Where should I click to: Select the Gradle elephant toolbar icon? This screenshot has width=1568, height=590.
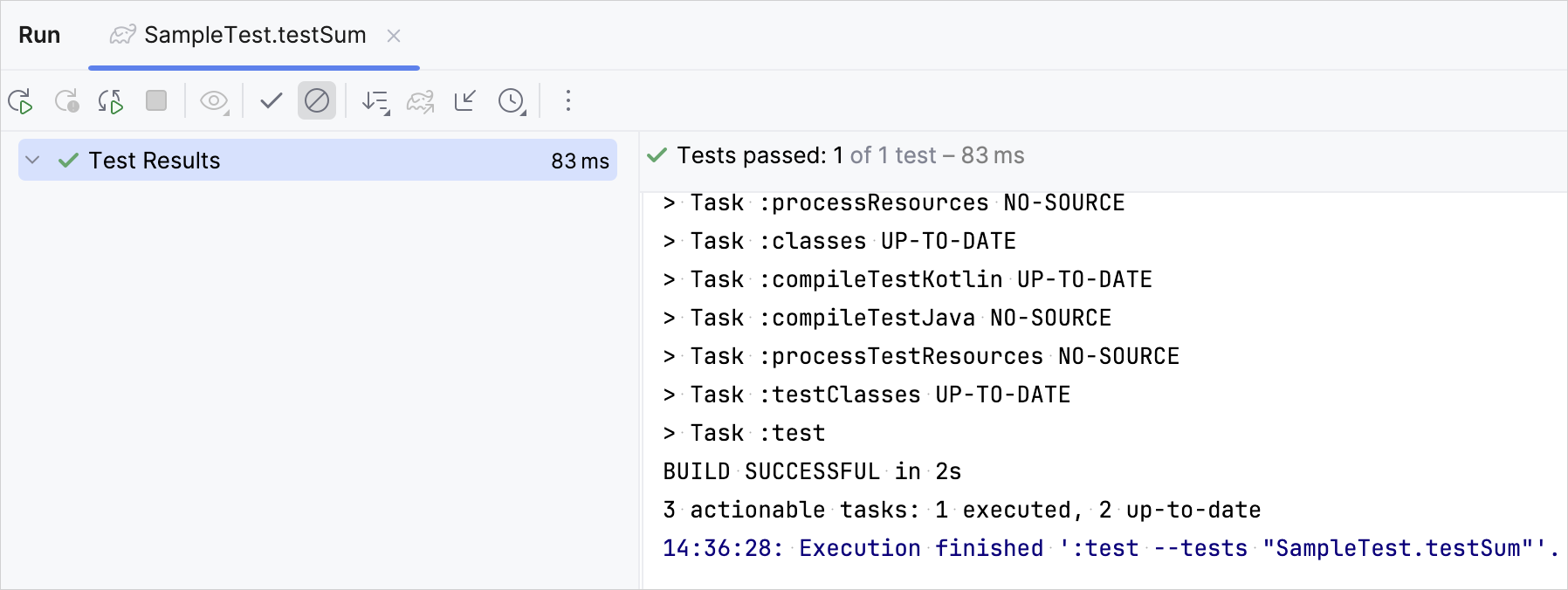coord(420,100)
